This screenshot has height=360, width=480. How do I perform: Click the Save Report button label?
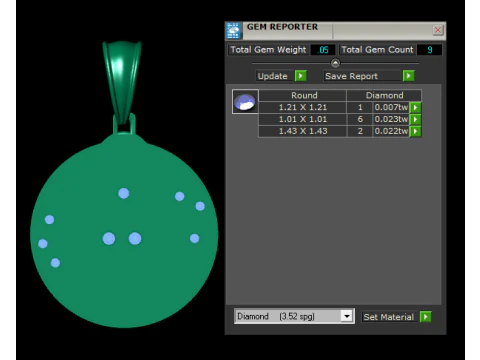coord(362,76)
